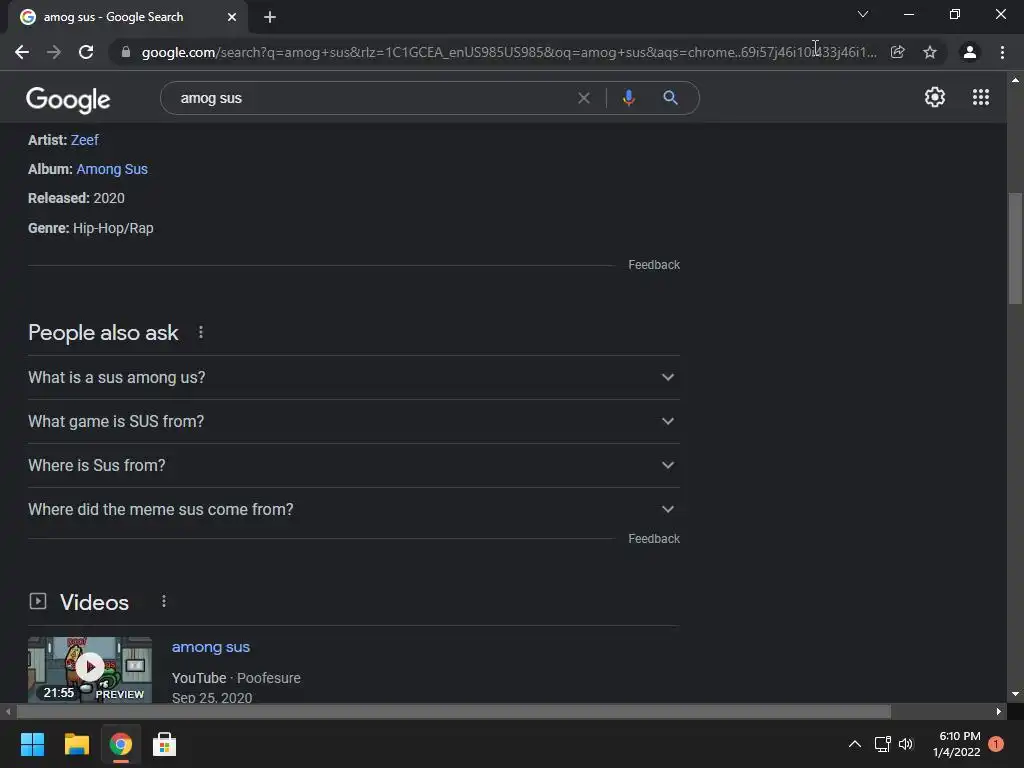Viewport: 1024px width, 768px height.
Task: Show hidden system tray icons
Action: point(854,744)
